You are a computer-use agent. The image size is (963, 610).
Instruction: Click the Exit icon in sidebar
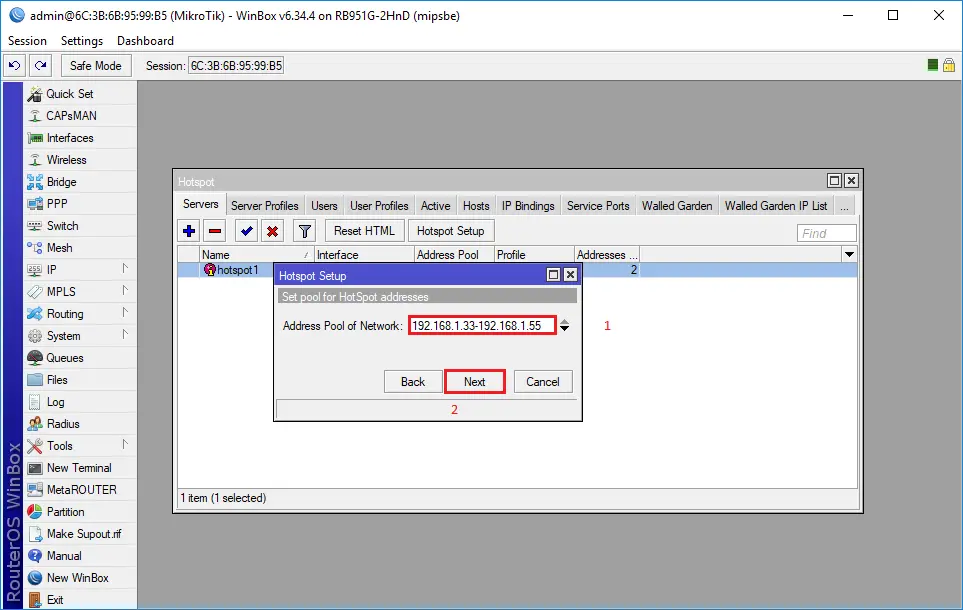[35, 600]
